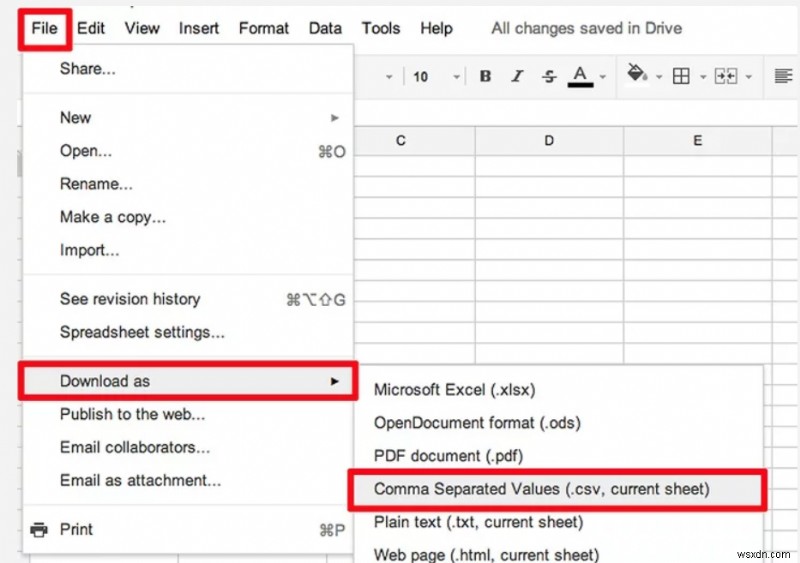Choose Import... from the menu

click(x=188, y=250)
